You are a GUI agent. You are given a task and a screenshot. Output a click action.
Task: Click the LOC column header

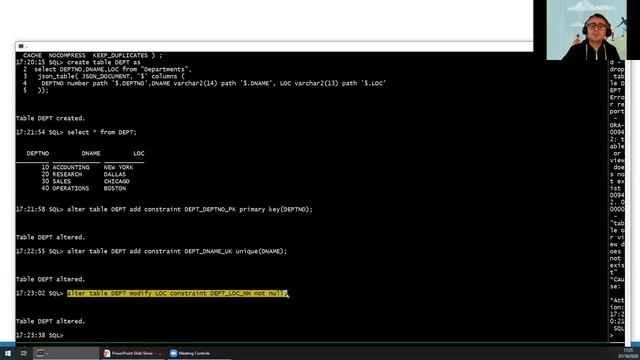[139, 153]
